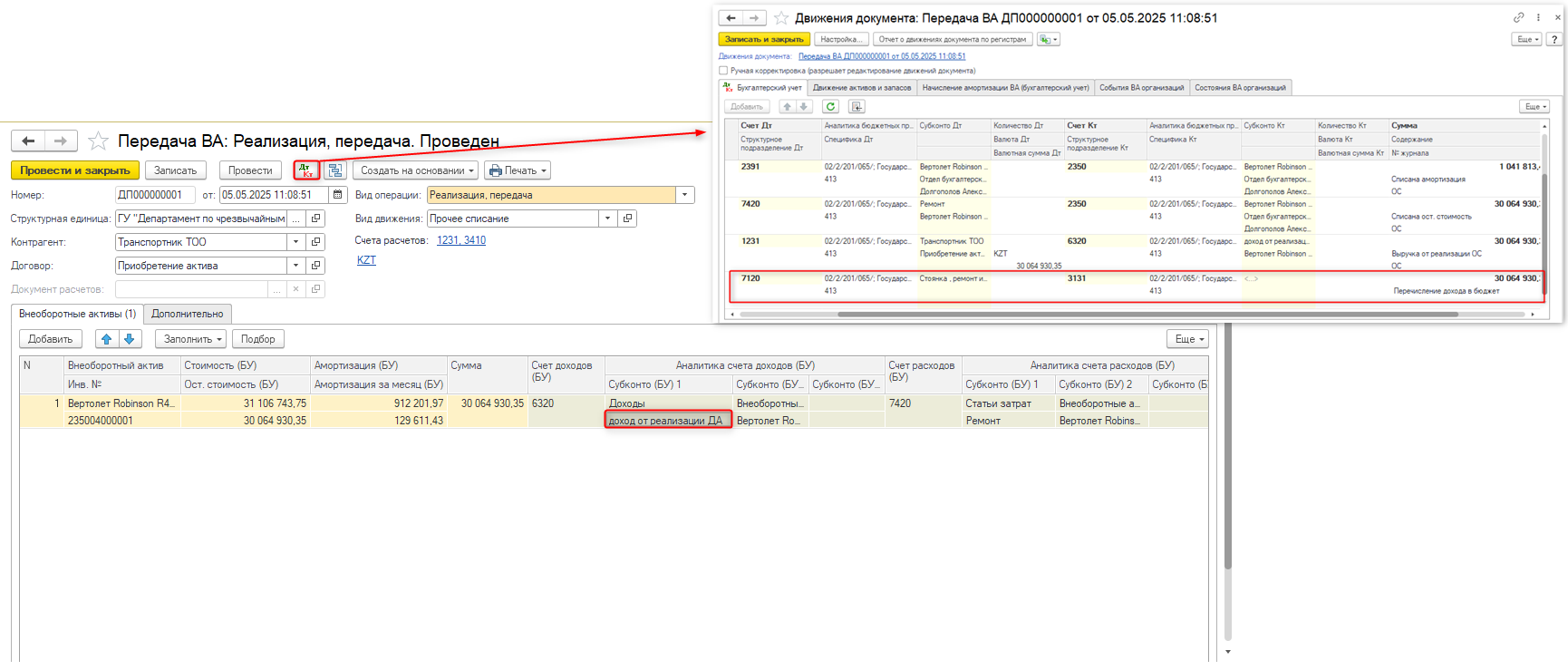Select Начисление амортизации ВА tab

(x=1005, y=88)
